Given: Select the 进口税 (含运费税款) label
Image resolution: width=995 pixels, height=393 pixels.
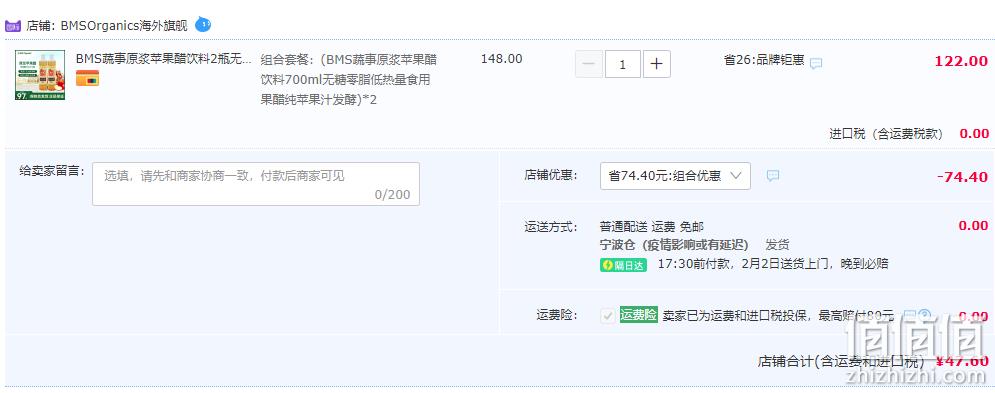Looking at the screenshot, I should pyautogui.click(x=886, y=134).
